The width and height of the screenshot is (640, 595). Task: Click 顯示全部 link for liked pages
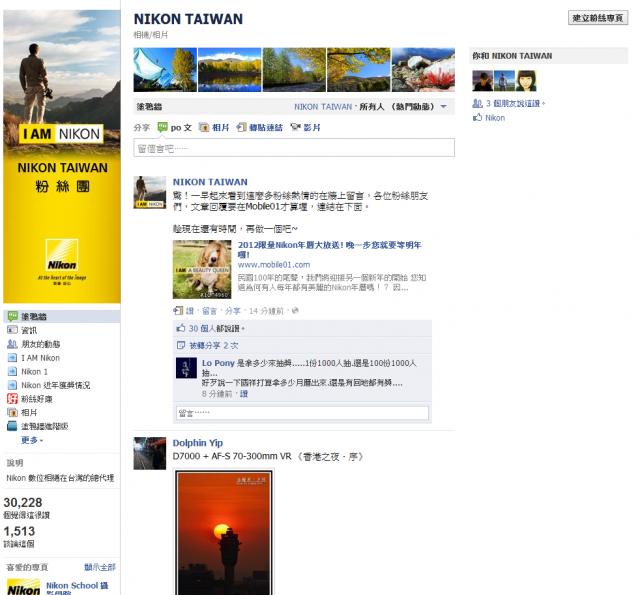pos(100,567)
